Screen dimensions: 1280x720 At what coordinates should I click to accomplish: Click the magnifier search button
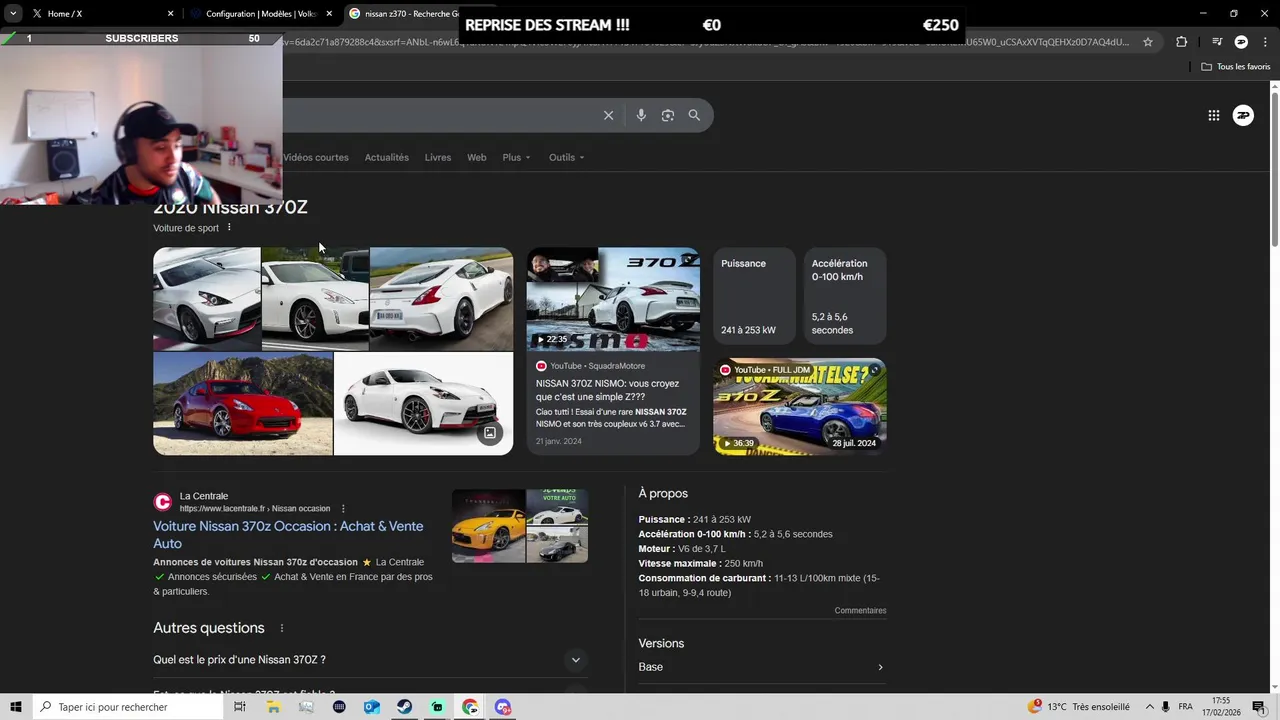pyautogui.click(x=694, y=115)
